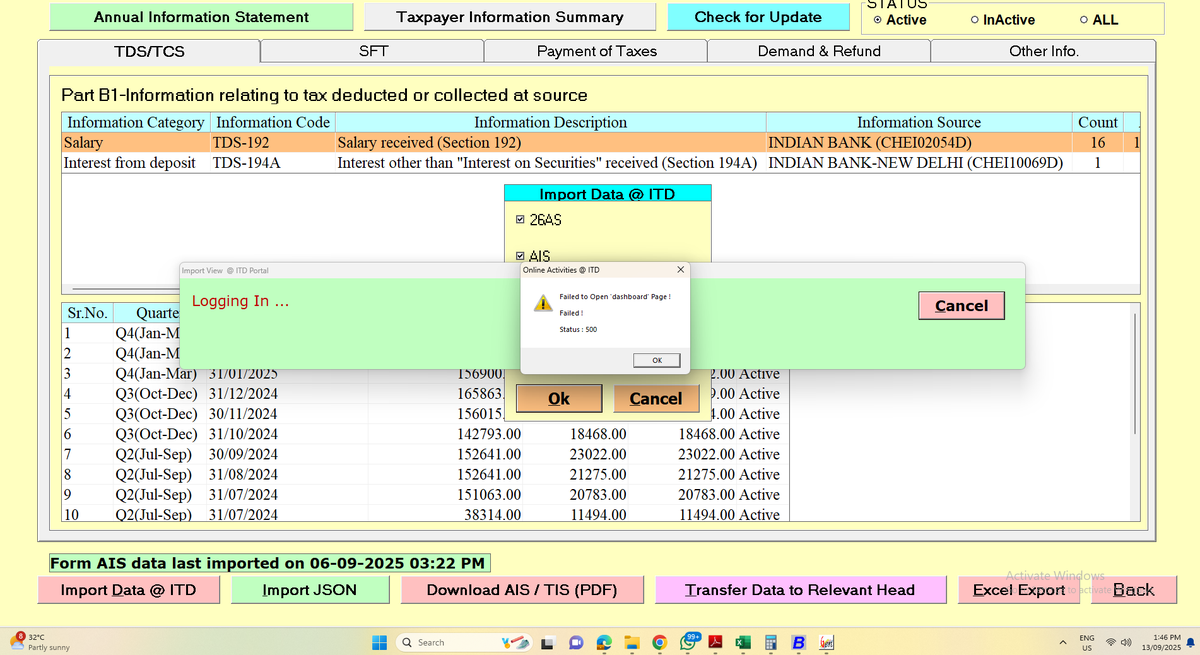The width and height of the screenshot is (1200, 655).
Task: Click the ENG US language indicator
Action: point(1086,642)
